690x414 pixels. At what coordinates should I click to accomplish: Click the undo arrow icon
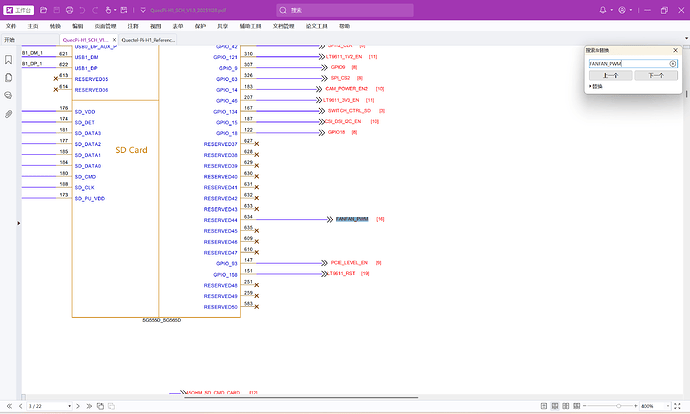click(x=82, y=10)
